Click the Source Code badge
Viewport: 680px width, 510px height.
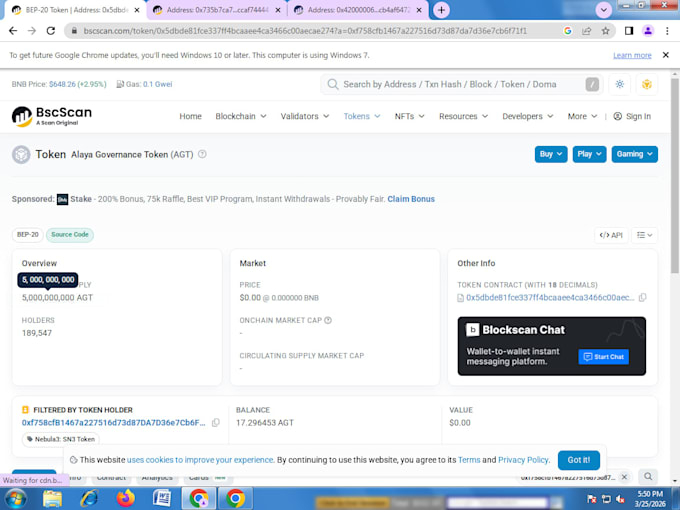tap(69, 235)
